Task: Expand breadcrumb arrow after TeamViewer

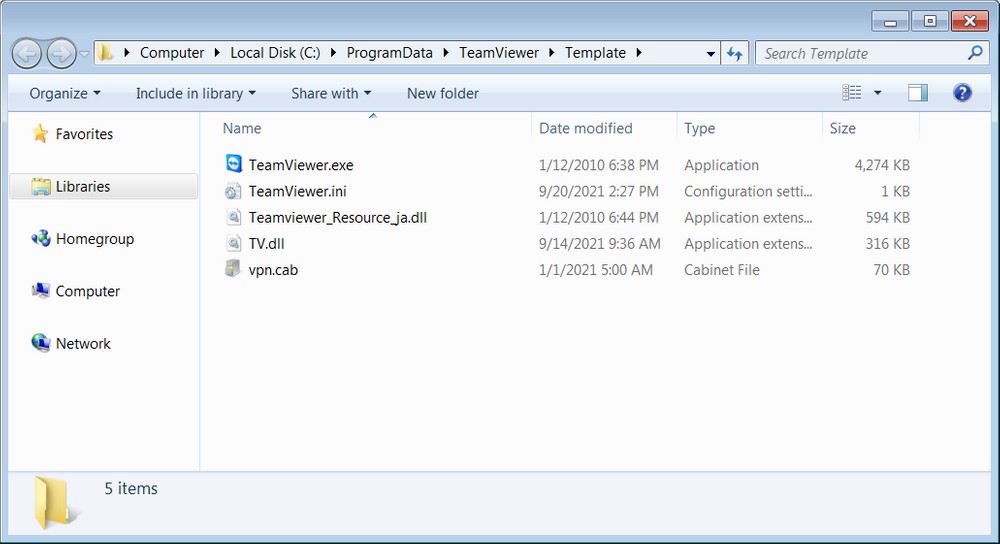Action: coord(552,53)
